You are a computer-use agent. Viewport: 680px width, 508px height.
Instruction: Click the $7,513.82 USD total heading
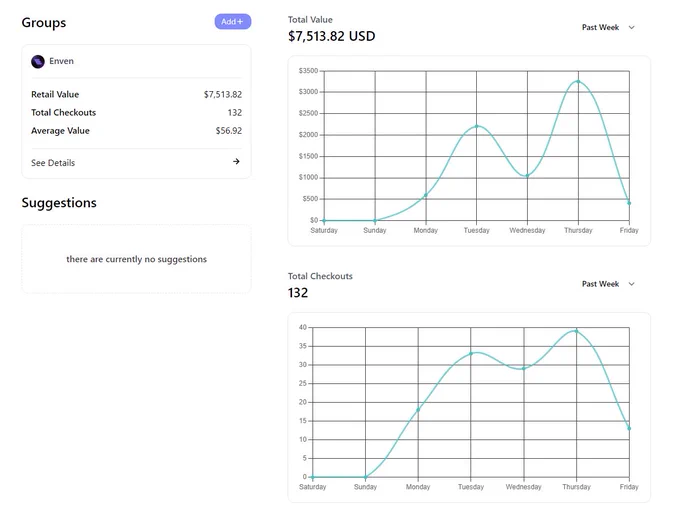(x=332, y=36)
